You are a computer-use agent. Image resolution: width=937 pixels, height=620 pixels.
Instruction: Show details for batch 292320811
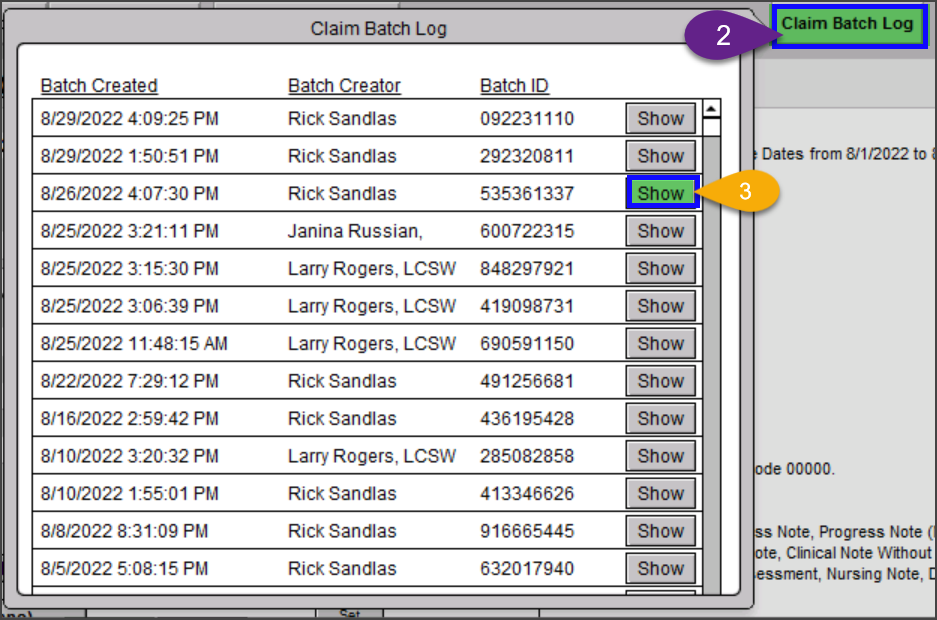(x=660, y=155)
